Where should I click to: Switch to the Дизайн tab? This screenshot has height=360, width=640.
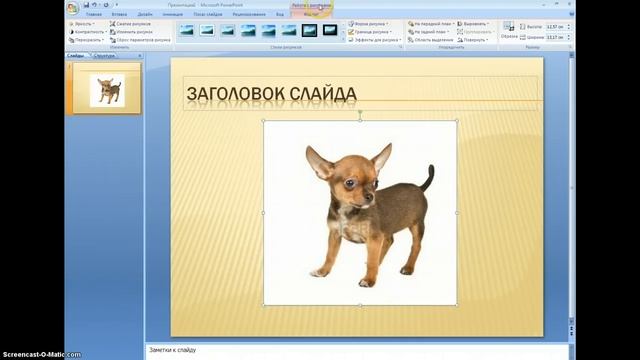(145, 14)
